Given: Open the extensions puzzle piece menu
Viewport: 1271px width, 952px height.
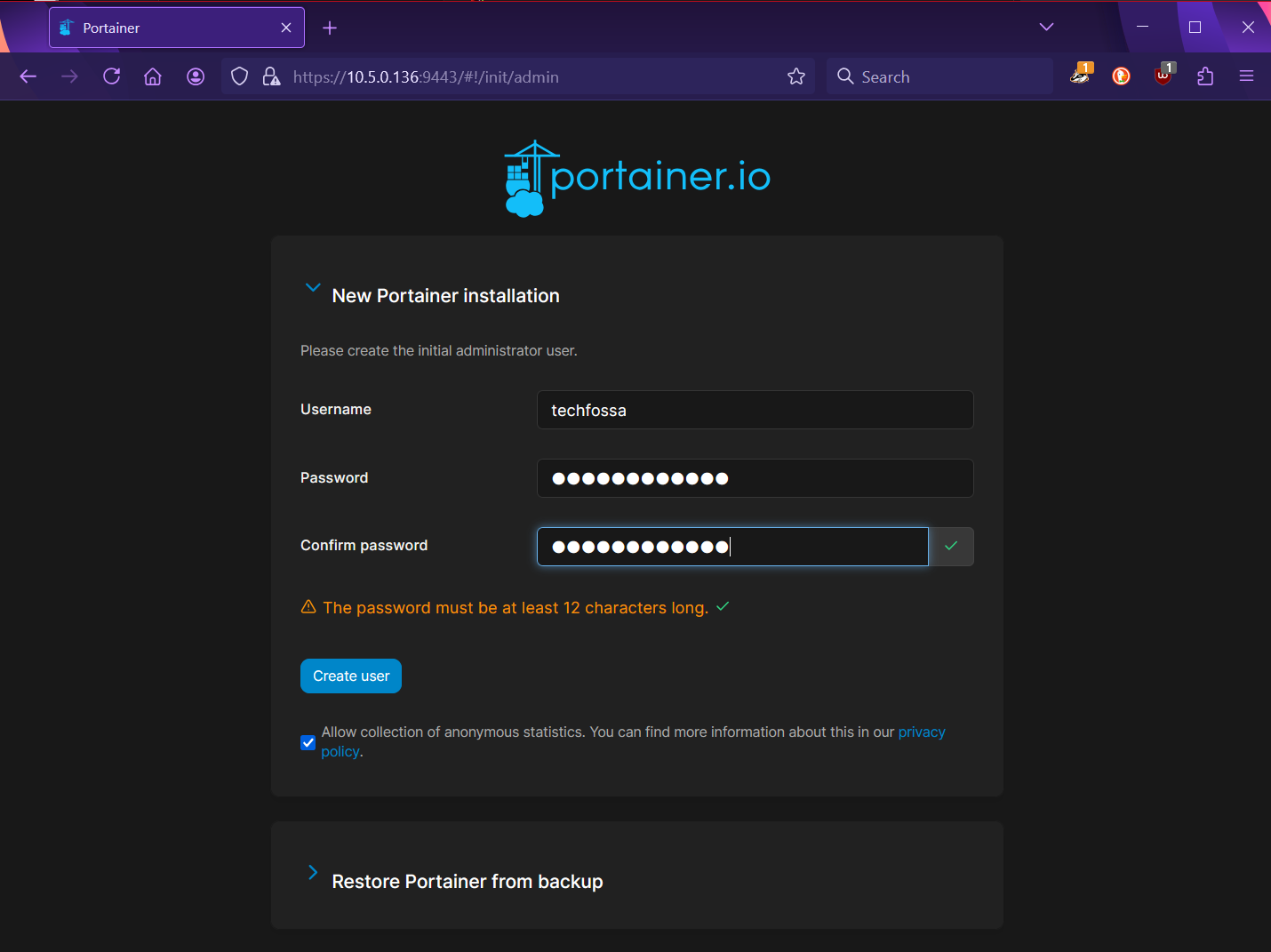Looking at the screenshot, I should tap(1204, 76).
